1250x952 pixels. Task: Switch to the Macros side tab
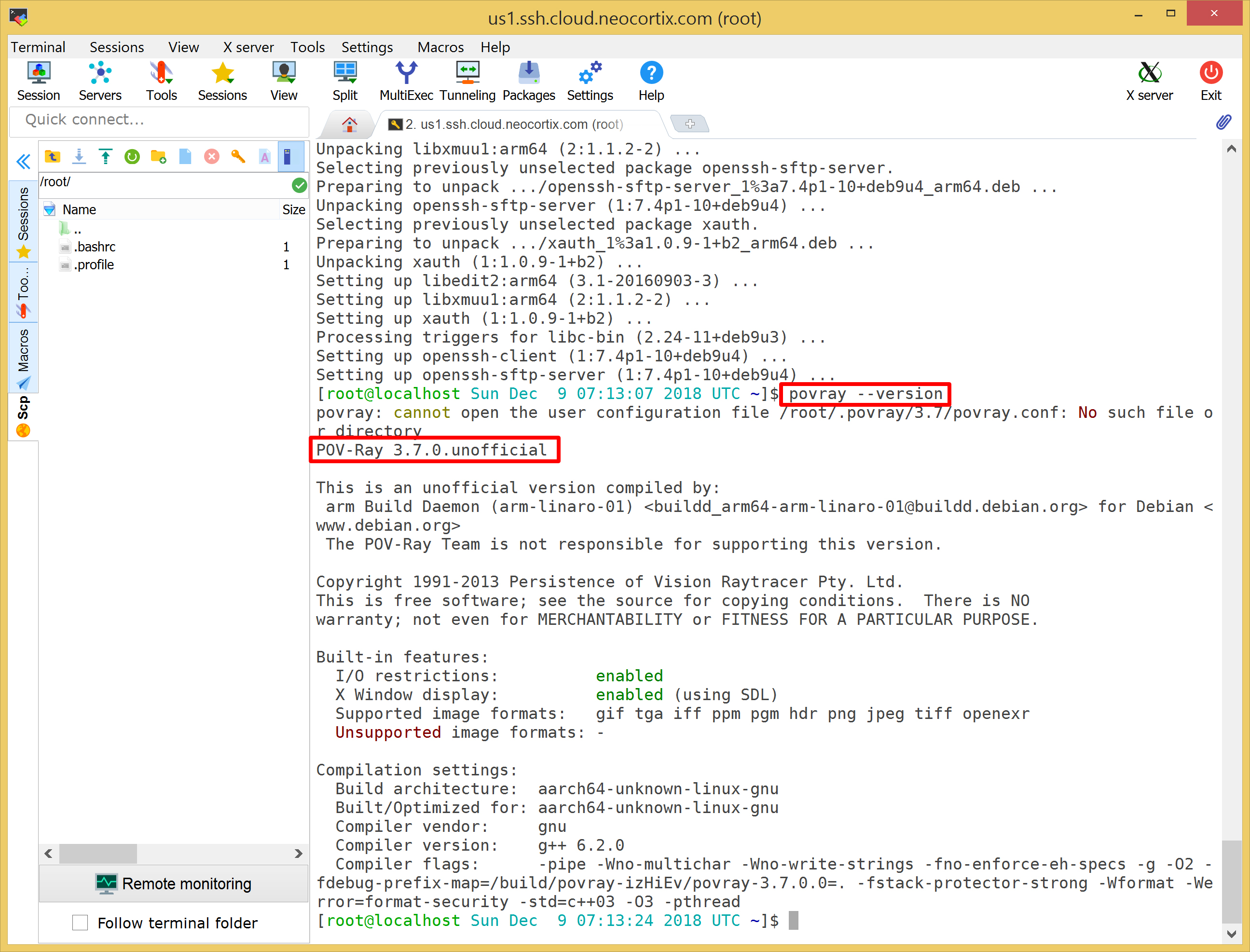click(23, 358)
